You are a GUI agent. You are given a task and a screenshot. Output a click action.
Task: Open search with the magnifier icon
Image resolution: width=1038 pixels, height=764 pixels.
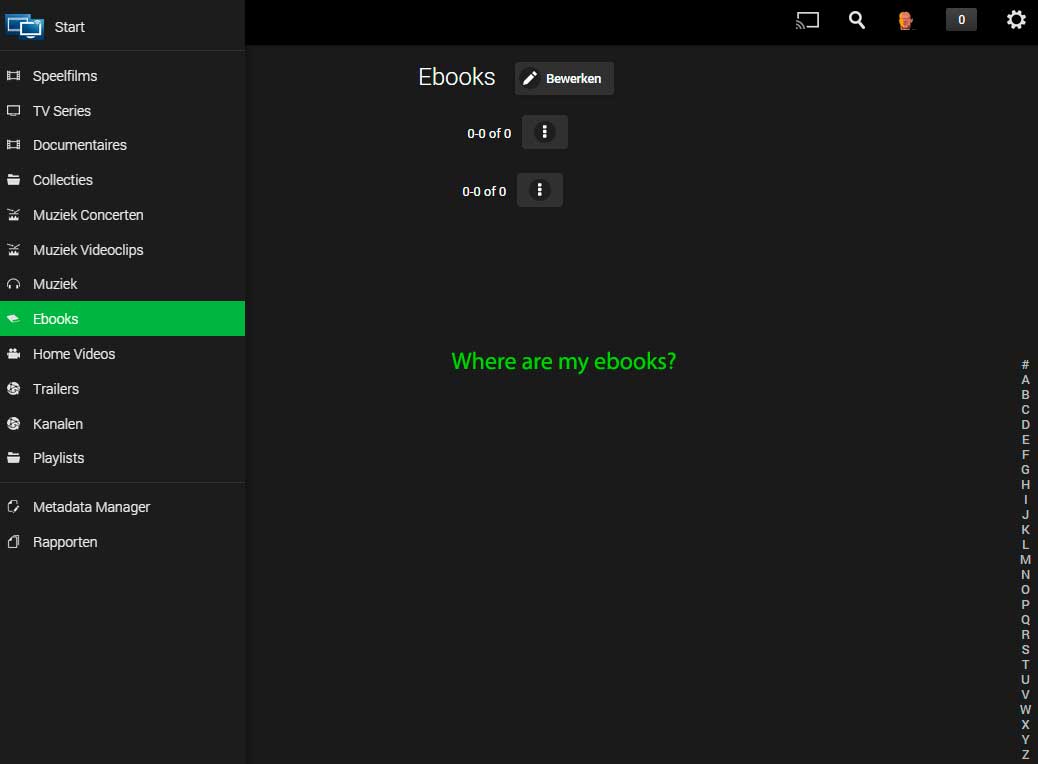856,19
